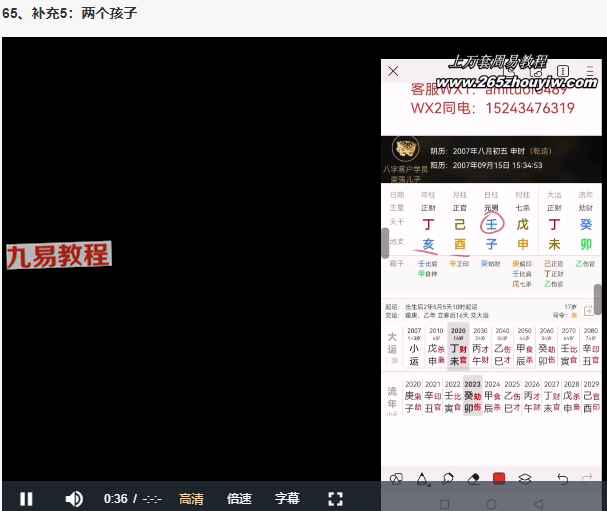Image resolution: width=607 pixels, height=511 pixels.
Task: Click the circled 壬 day stem
Action: [x=490, y=225]
